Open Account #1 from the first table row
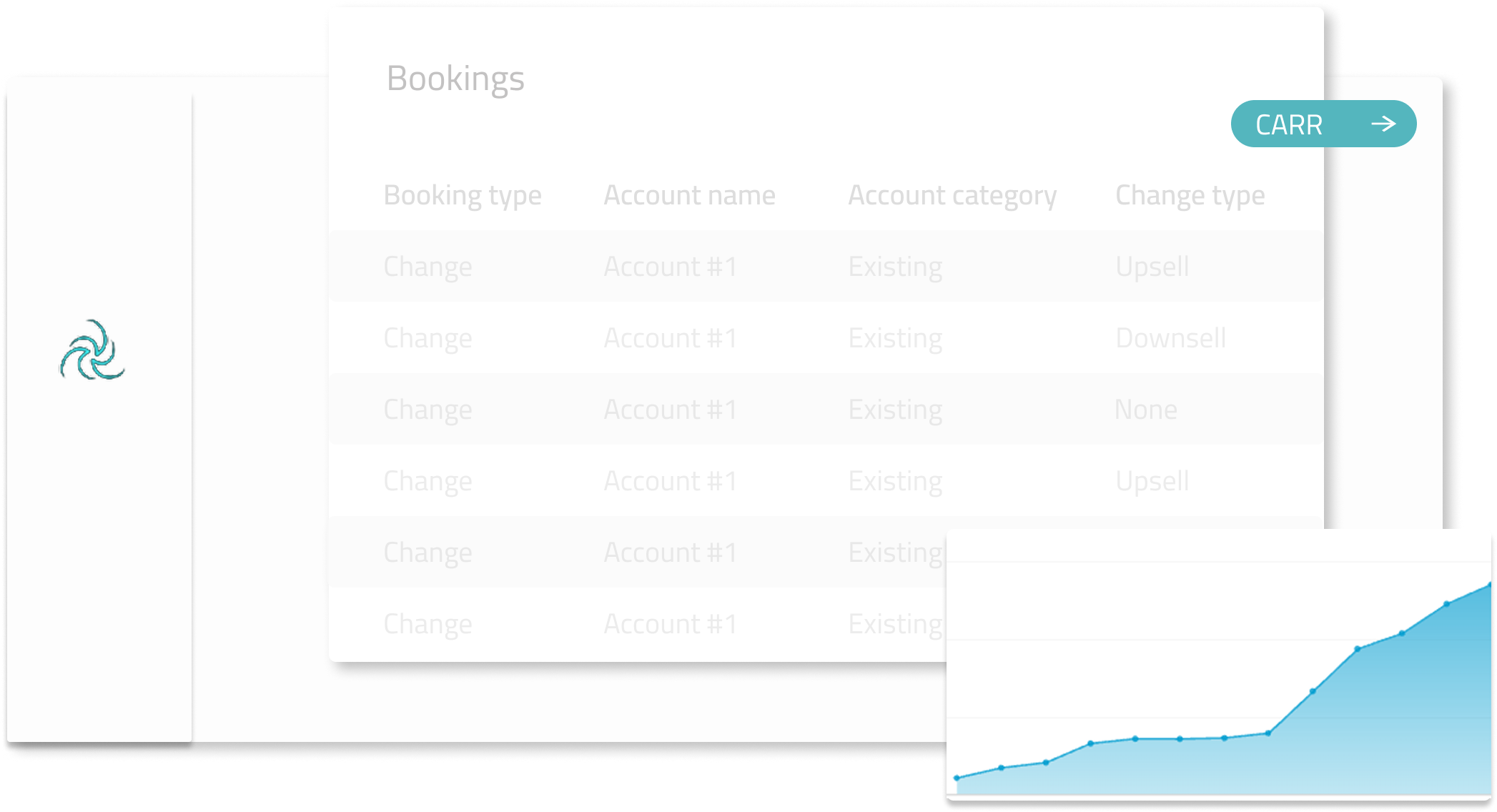The width and height of the screenshot is (1497, 812). 669,265
